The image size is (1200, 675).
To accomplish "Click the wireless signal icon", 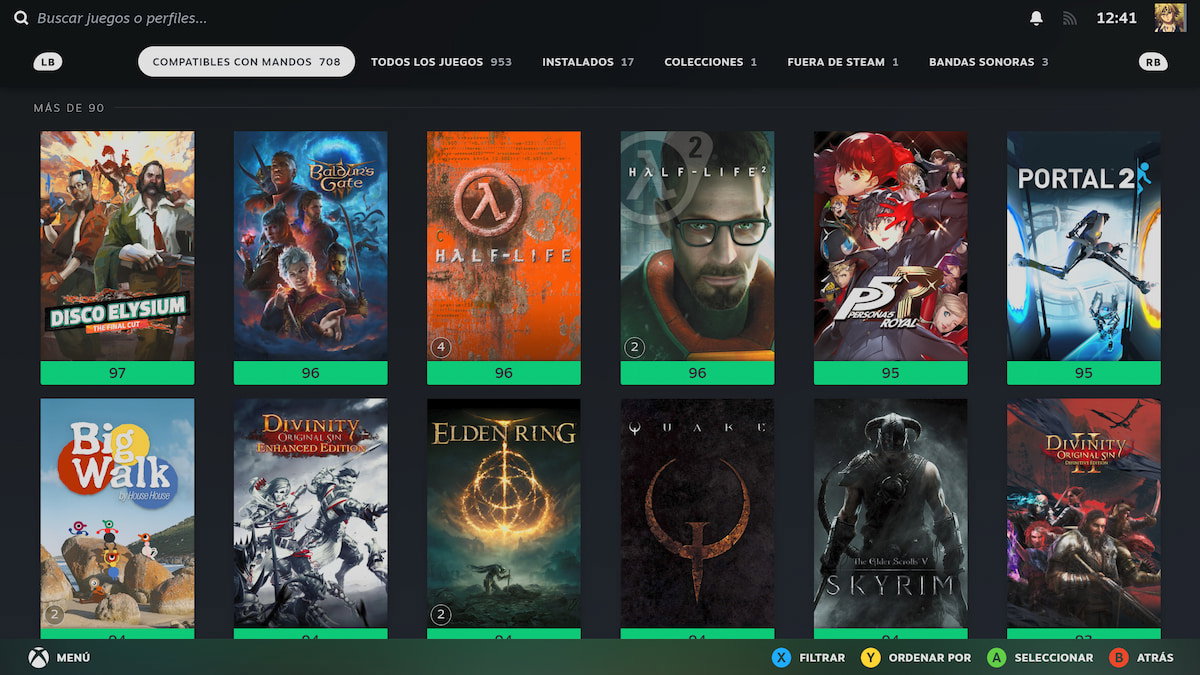I will click(x=1069, y=18).
